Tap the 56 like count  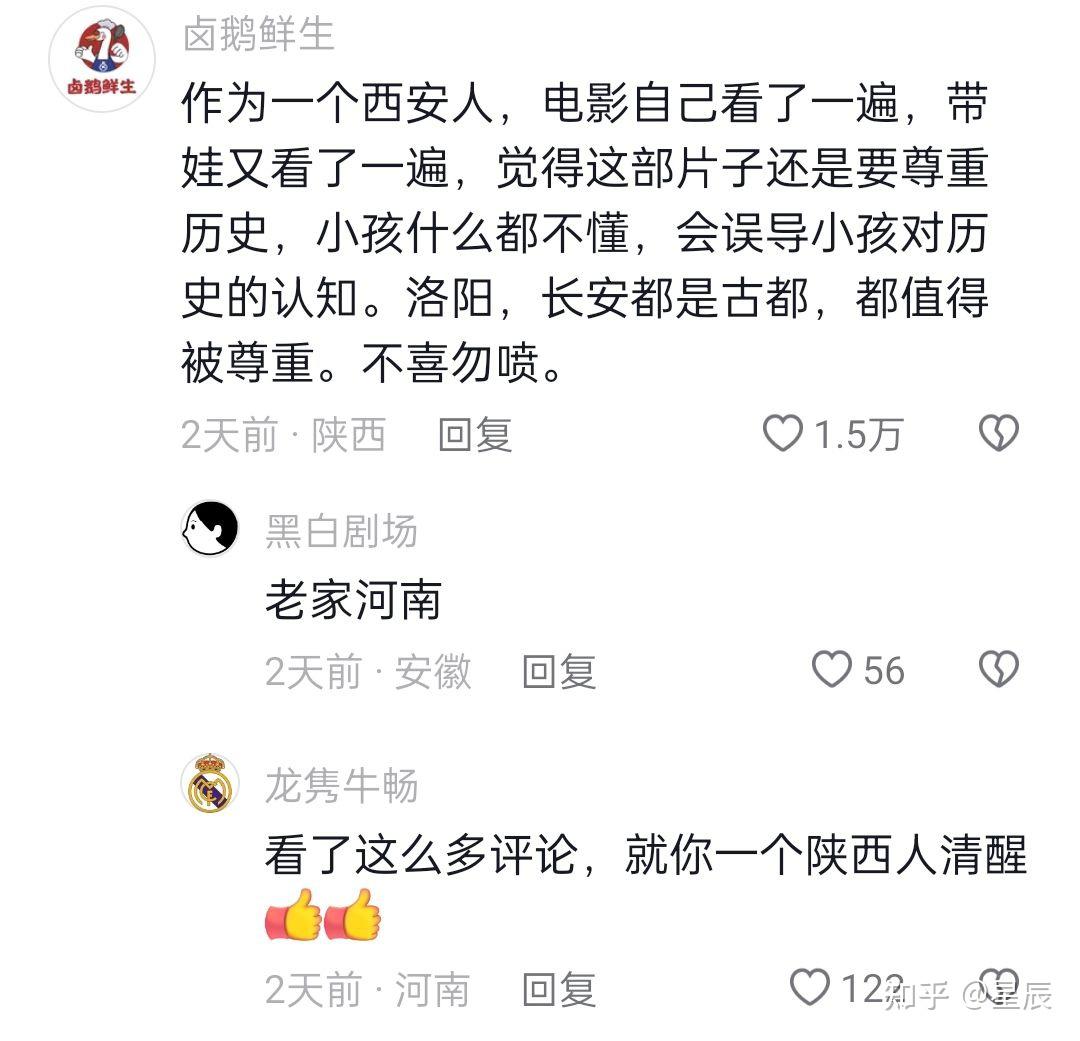[884, 671]
